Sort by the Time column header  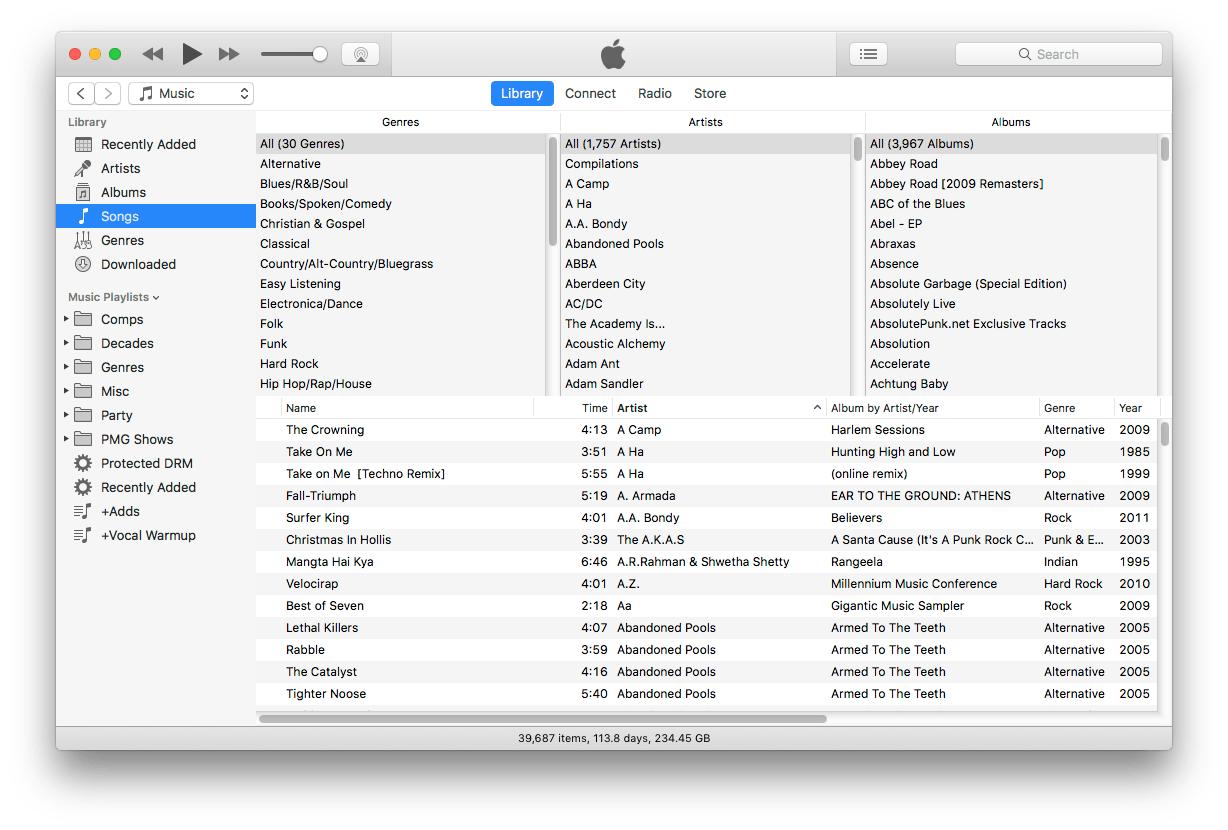[x=573, y=408]
